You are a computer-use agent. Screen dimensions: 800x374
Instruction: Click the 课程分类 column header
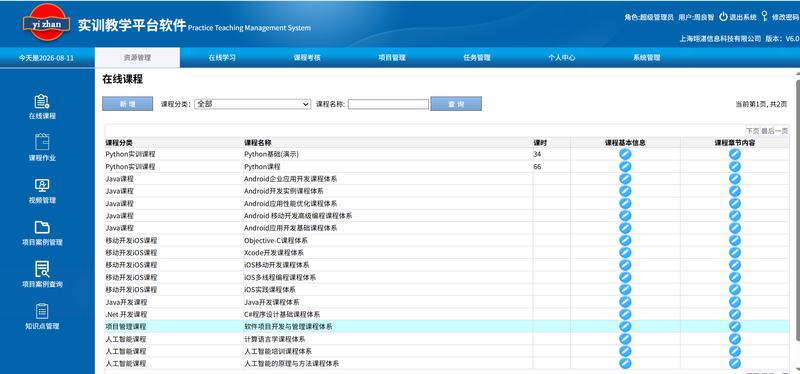tap(119, 143)
